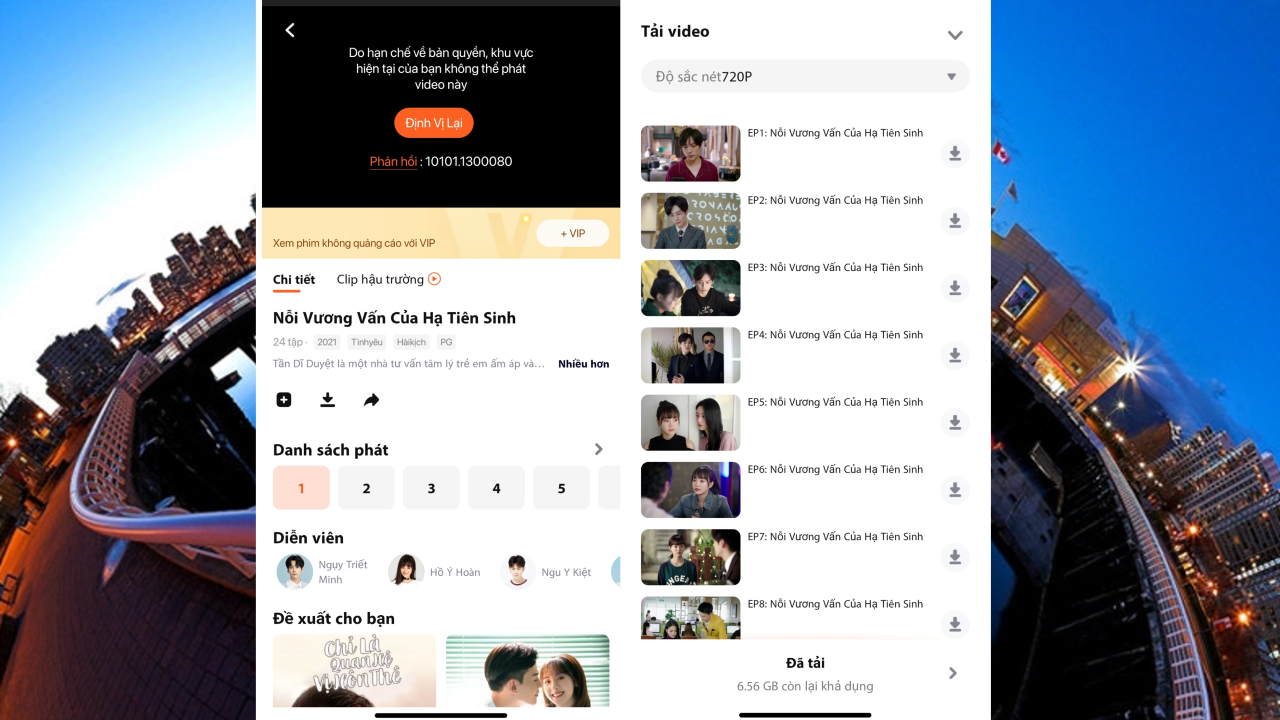The image size is (1280, 720).
Task: Open the Độ sắc nét 720P quality dropdown
Action: [x=804, y=76]
